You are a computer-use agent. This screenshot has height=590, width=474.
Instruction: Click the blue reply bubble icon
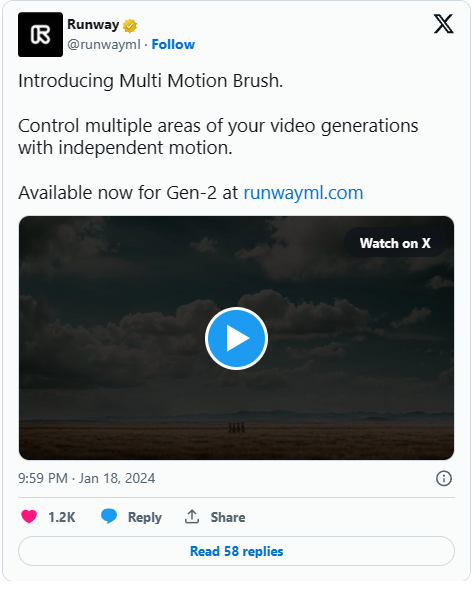pos(109,516)
